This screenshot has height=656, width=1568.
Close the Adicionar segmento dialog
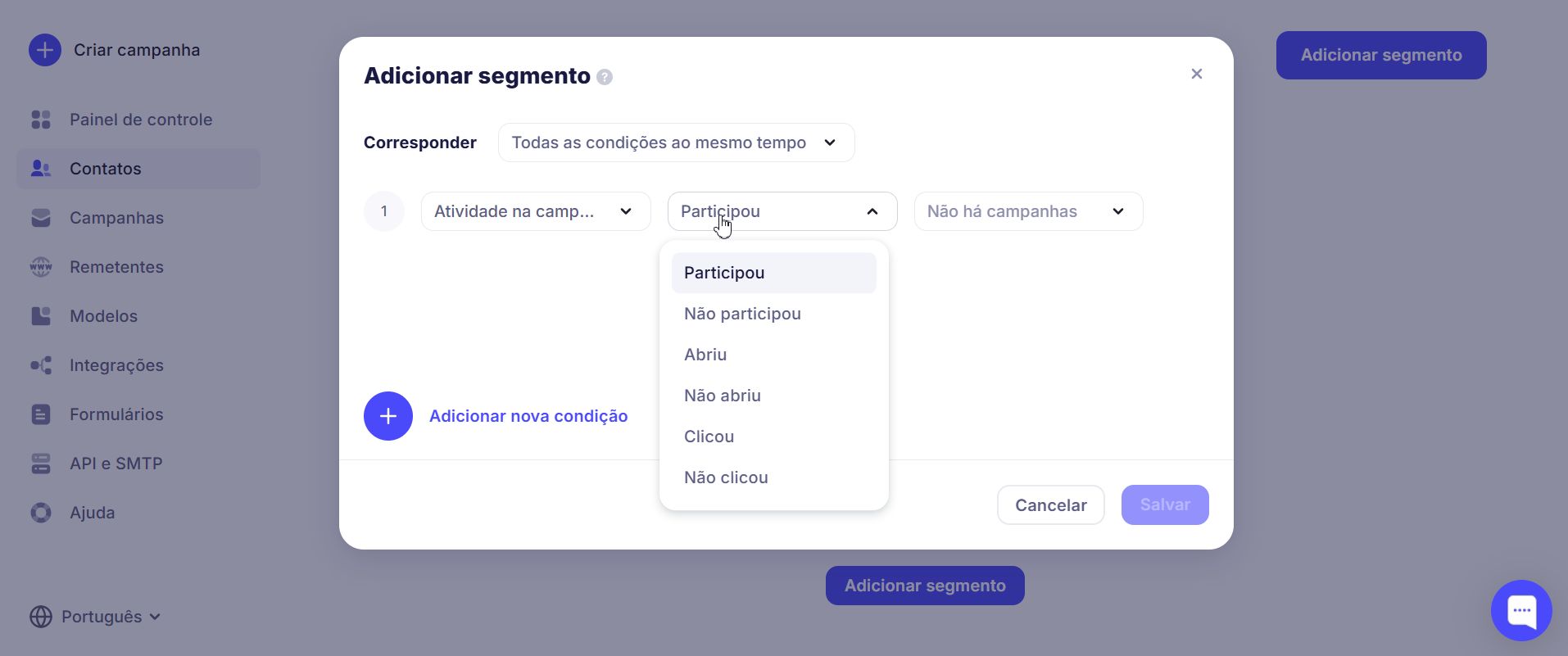tap(1197, 74)
